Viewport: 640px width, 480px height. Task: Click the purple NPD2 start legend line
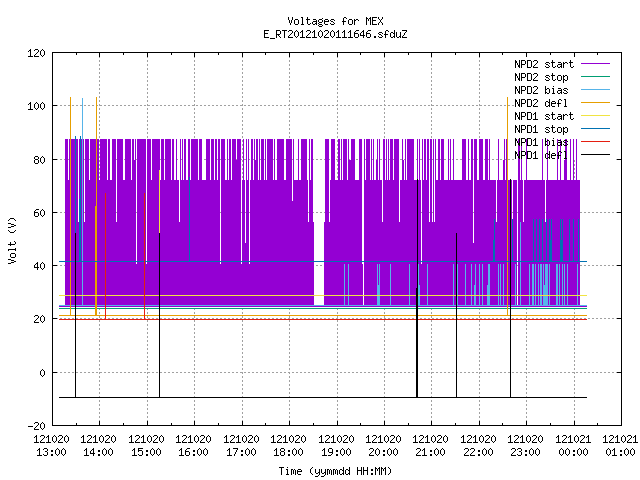click(595, 64)
